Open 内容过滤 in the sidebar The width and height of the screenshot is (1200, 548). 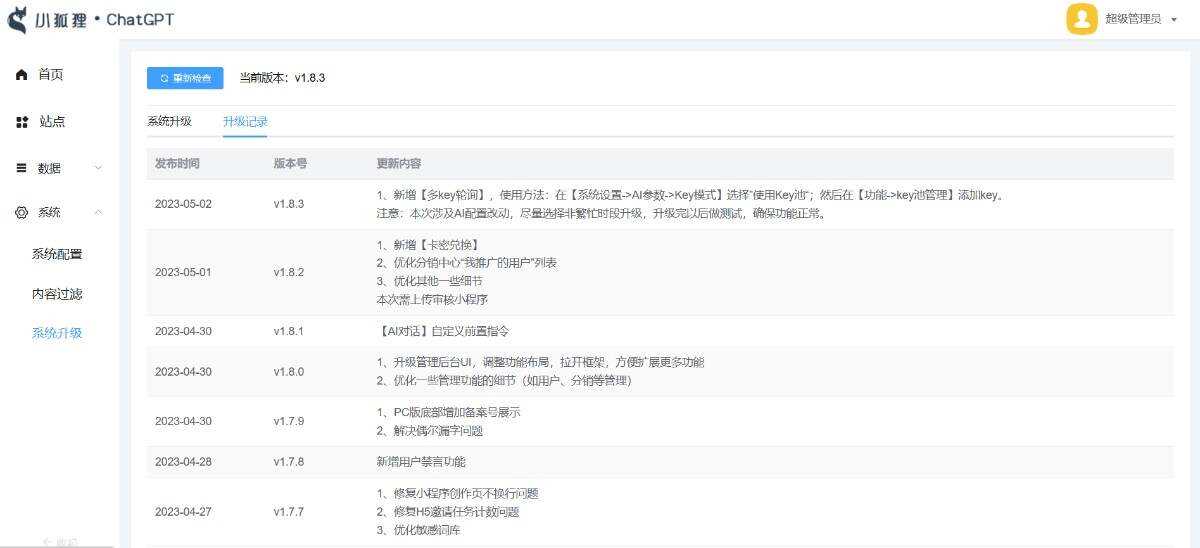click(57, 294)
